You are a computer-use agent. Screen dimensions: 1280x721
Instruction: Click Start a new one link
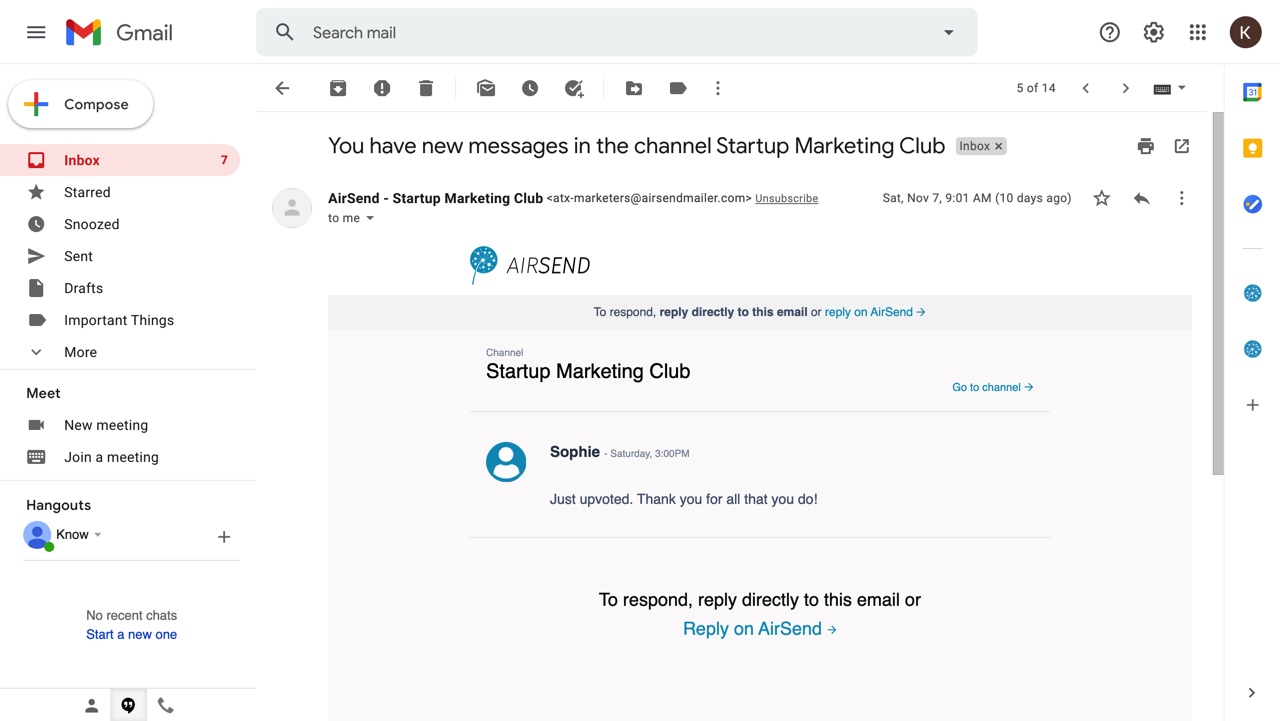[131, 634]
